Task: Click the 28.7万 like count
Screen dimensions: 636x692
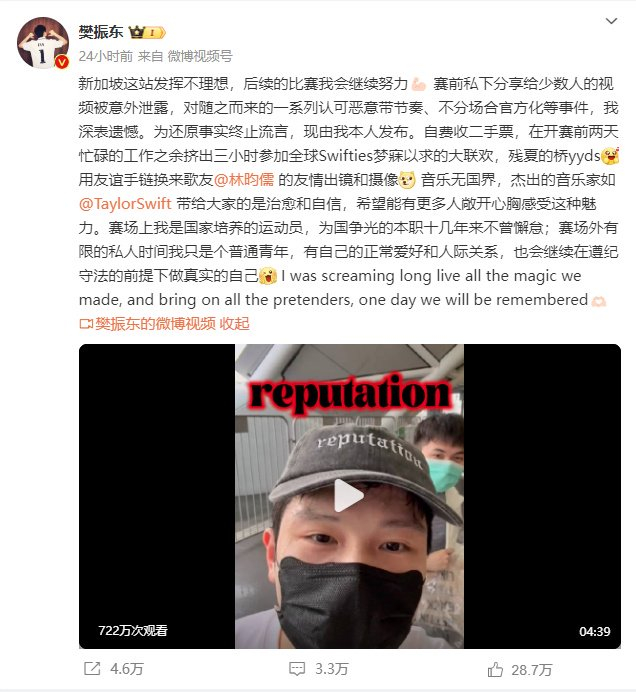Action: click(x=532, y=670)
